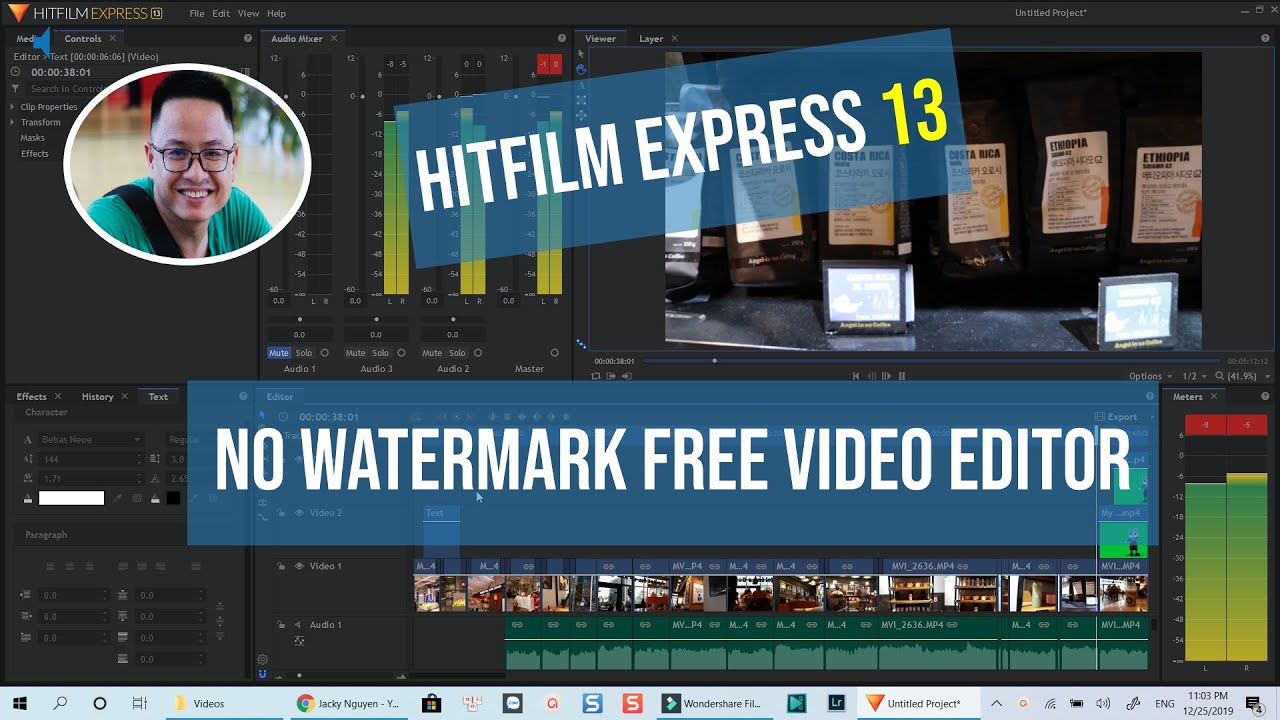This screenshot has width=1280, height=720.
Task: Click the Audio 1 waveform level icon
Action: click(x=299, y=641)
